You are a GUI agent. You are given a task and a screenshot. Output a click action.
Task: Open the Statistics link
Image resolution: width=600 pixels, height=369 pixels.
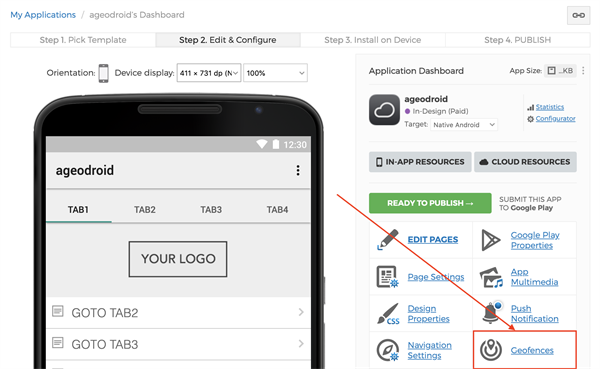pos(549,107)
